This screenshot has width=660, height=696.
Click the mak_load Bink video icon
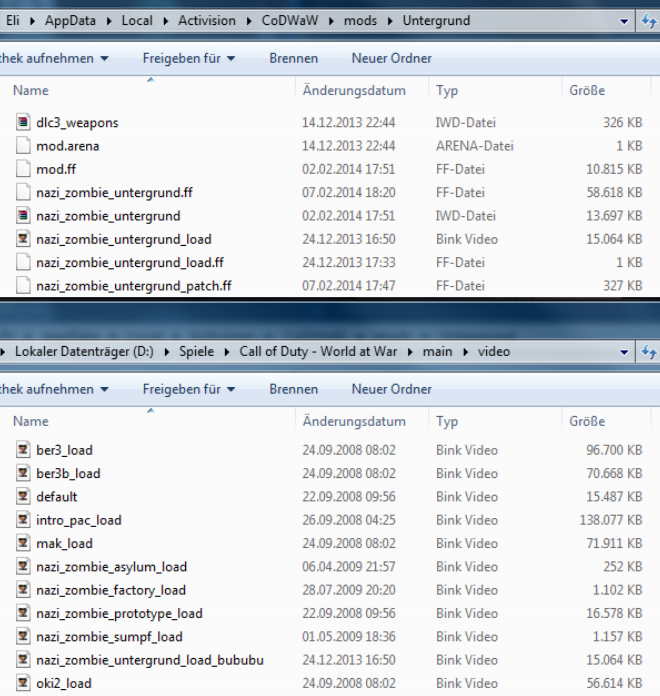[x=23, y=543]
